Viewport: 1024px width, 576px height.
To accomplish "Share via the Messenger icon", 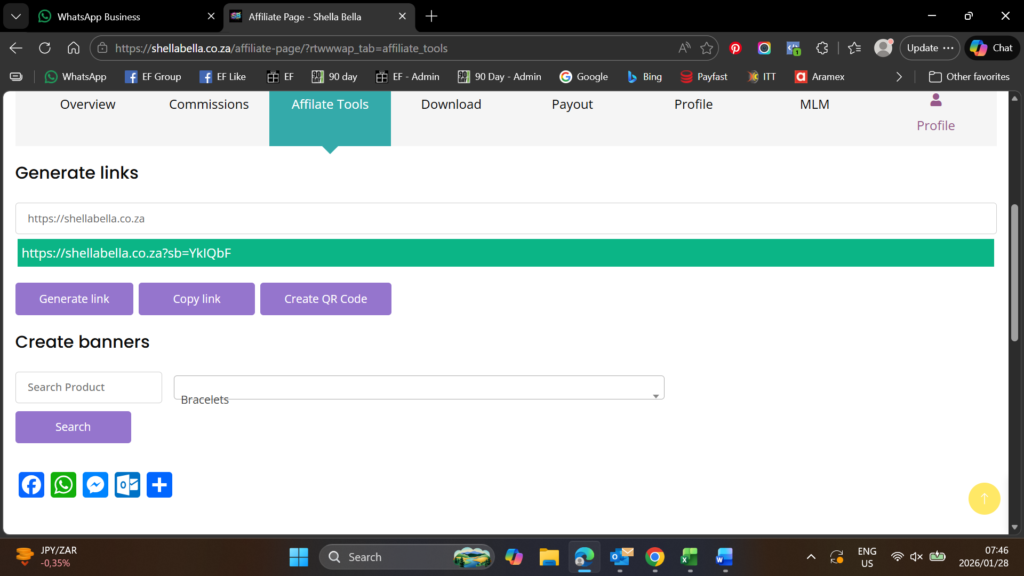I will [x=96, y=485].
